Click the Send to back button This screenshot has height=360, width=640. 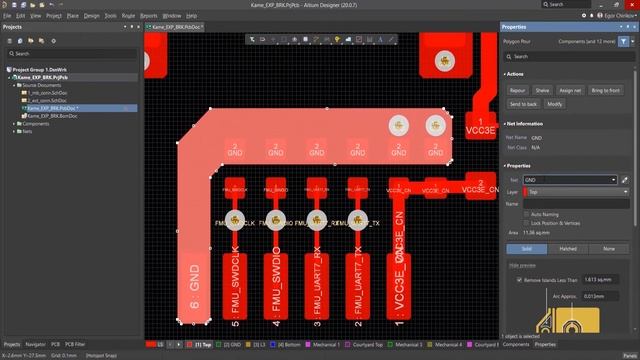(x=523, y=104)
